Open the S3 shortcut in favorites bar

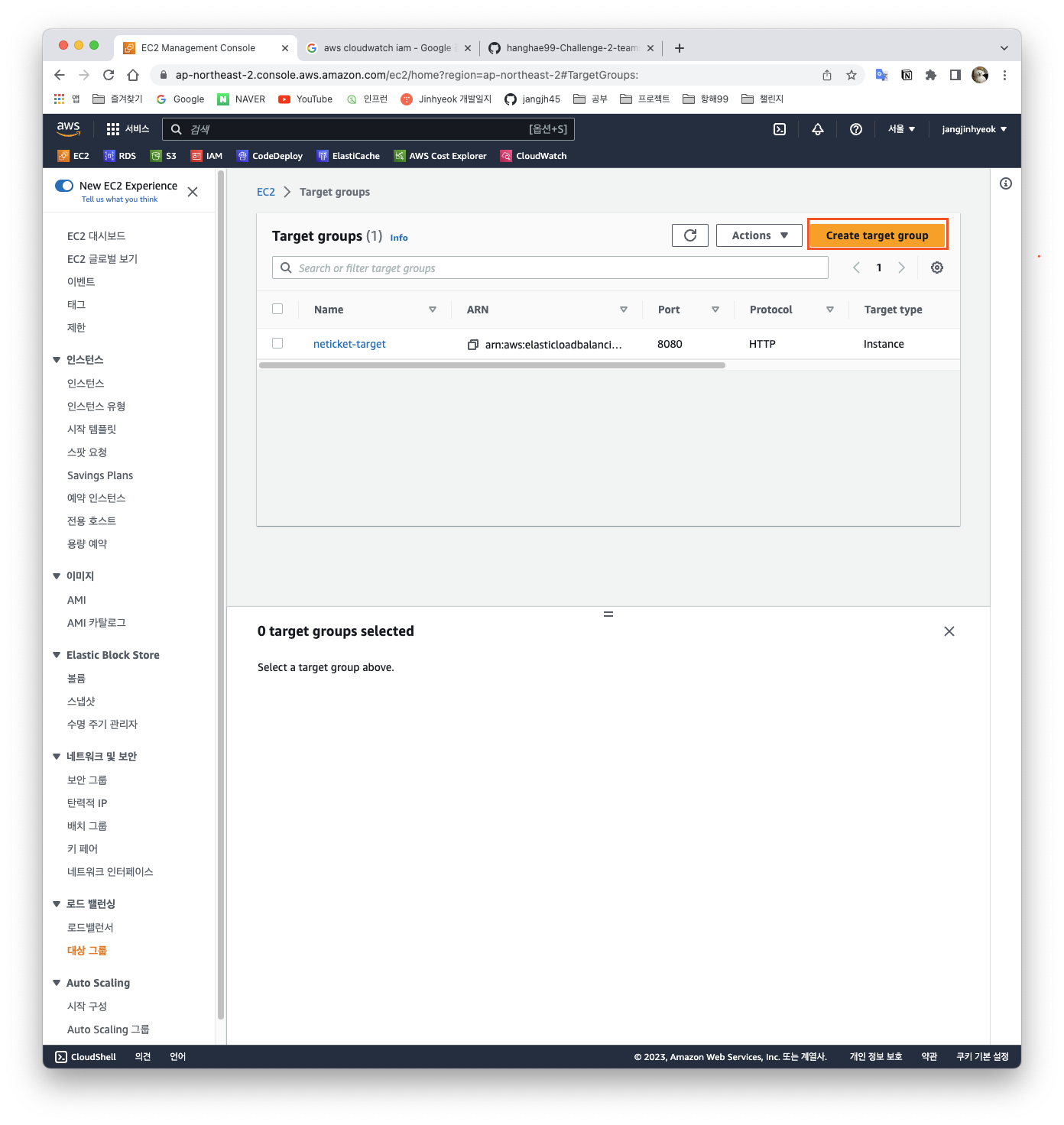click(164, 156)
